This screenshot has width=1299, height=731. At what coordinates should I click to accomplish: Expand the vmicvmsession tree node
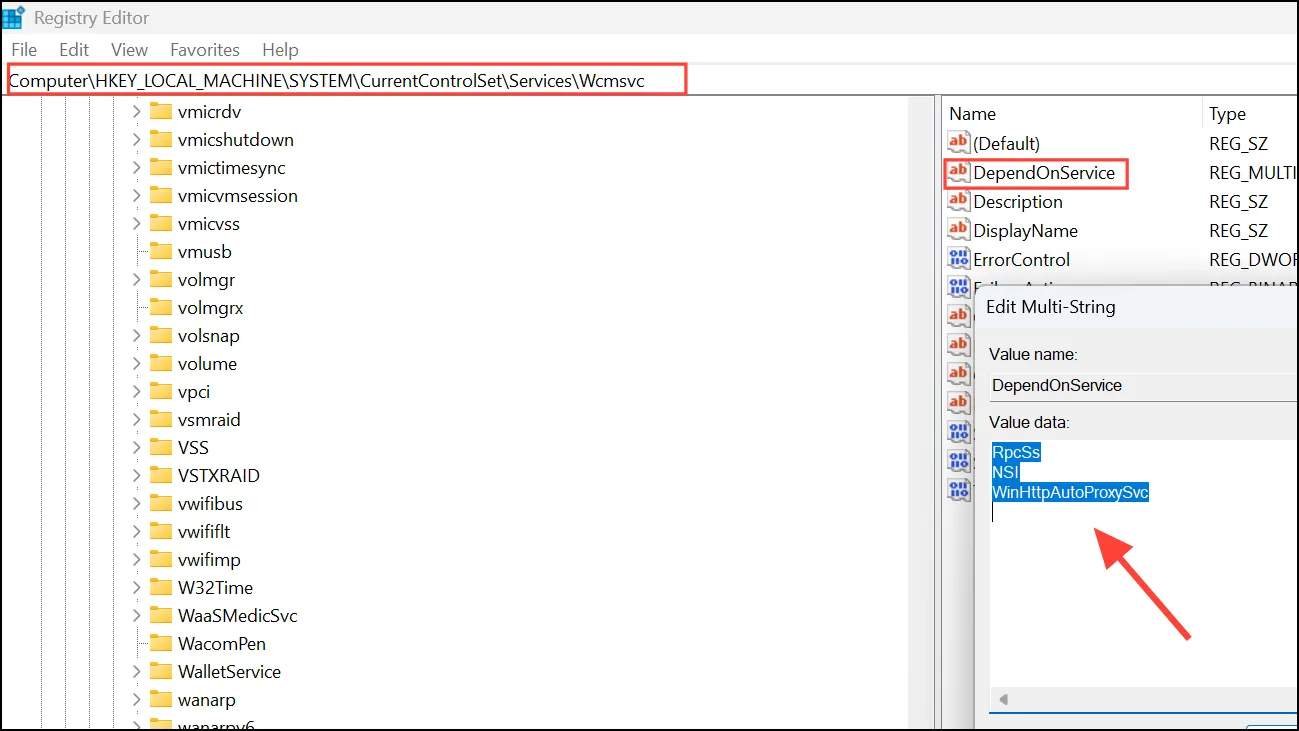pyautogui.click(x=137, y=196)
